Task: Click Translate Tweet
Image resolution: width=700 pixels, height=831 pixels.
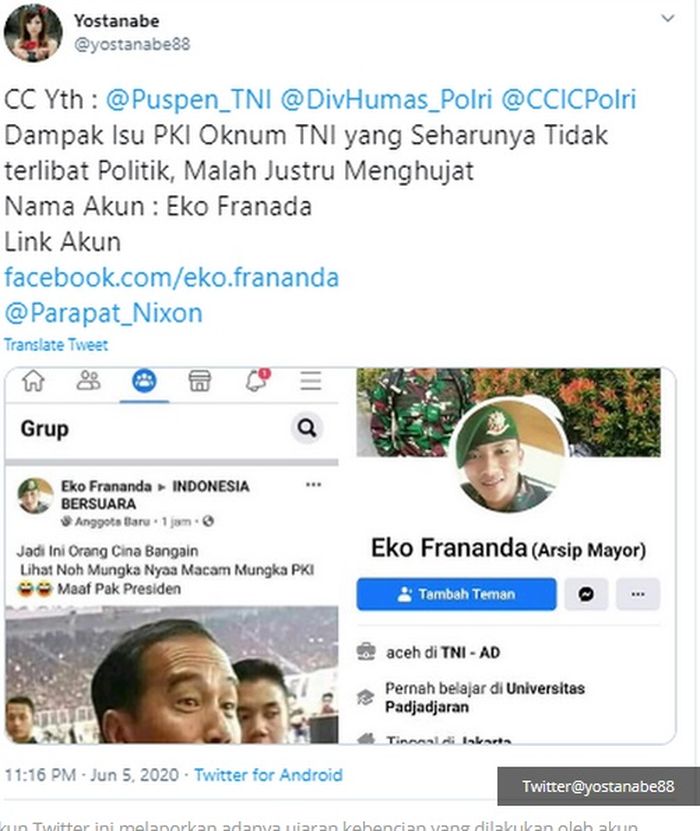Action: point(56,345)
